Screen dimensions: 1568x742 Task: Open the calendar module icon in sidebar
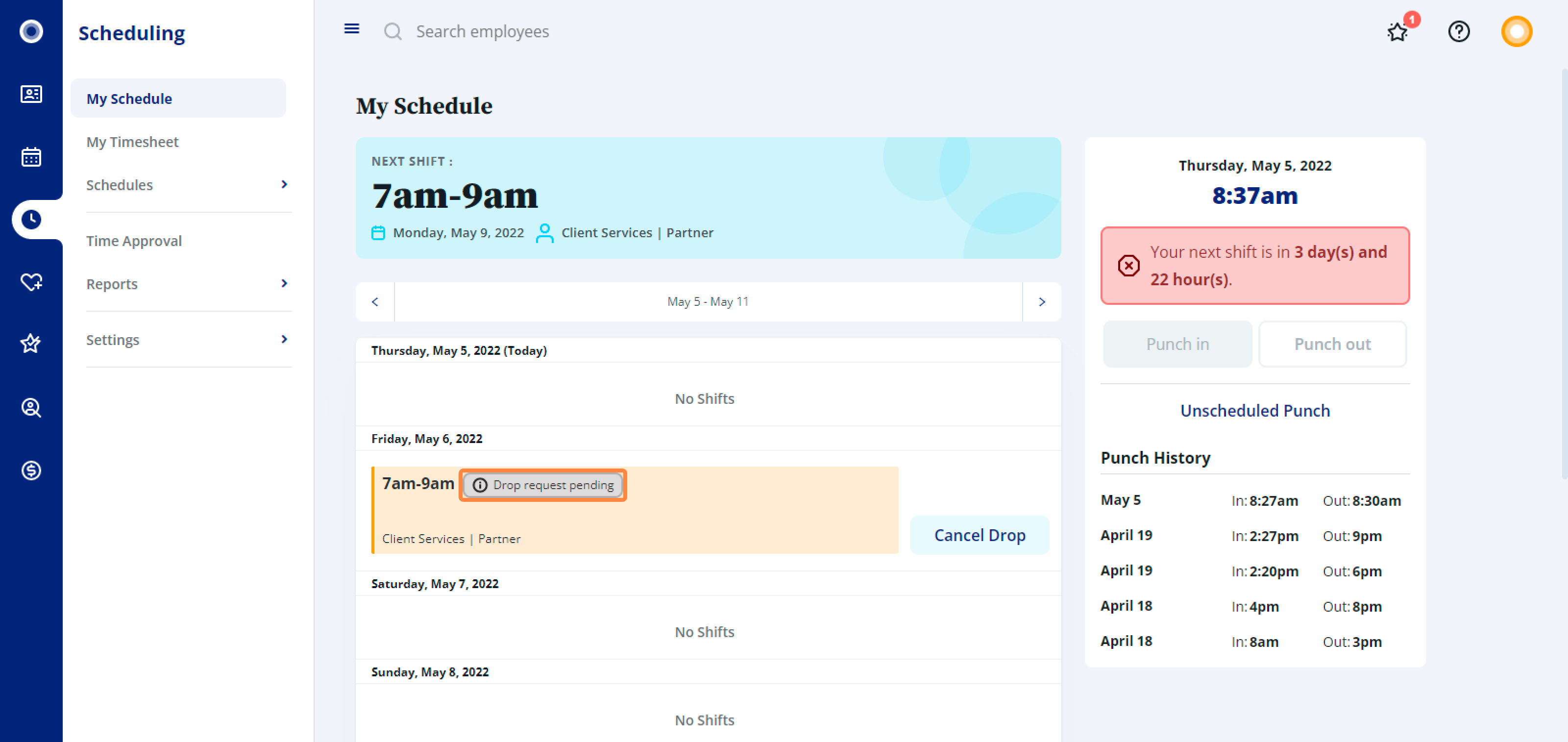click(31, 157)
